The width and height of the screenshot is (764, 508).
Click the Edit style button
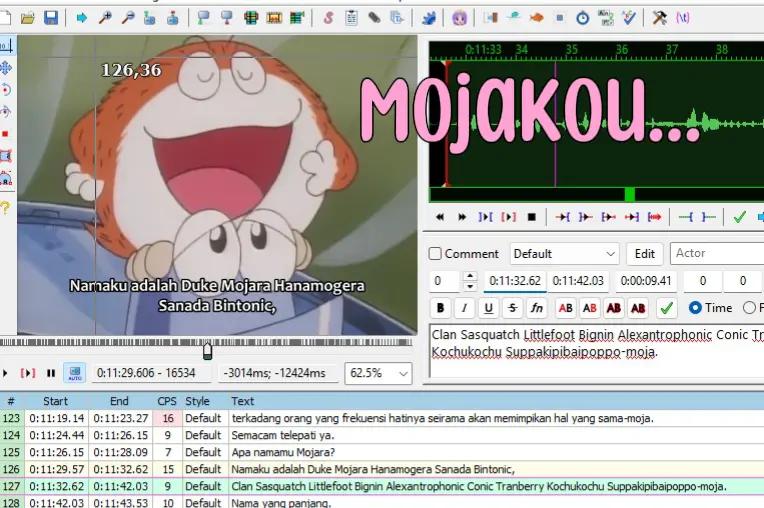645,254
